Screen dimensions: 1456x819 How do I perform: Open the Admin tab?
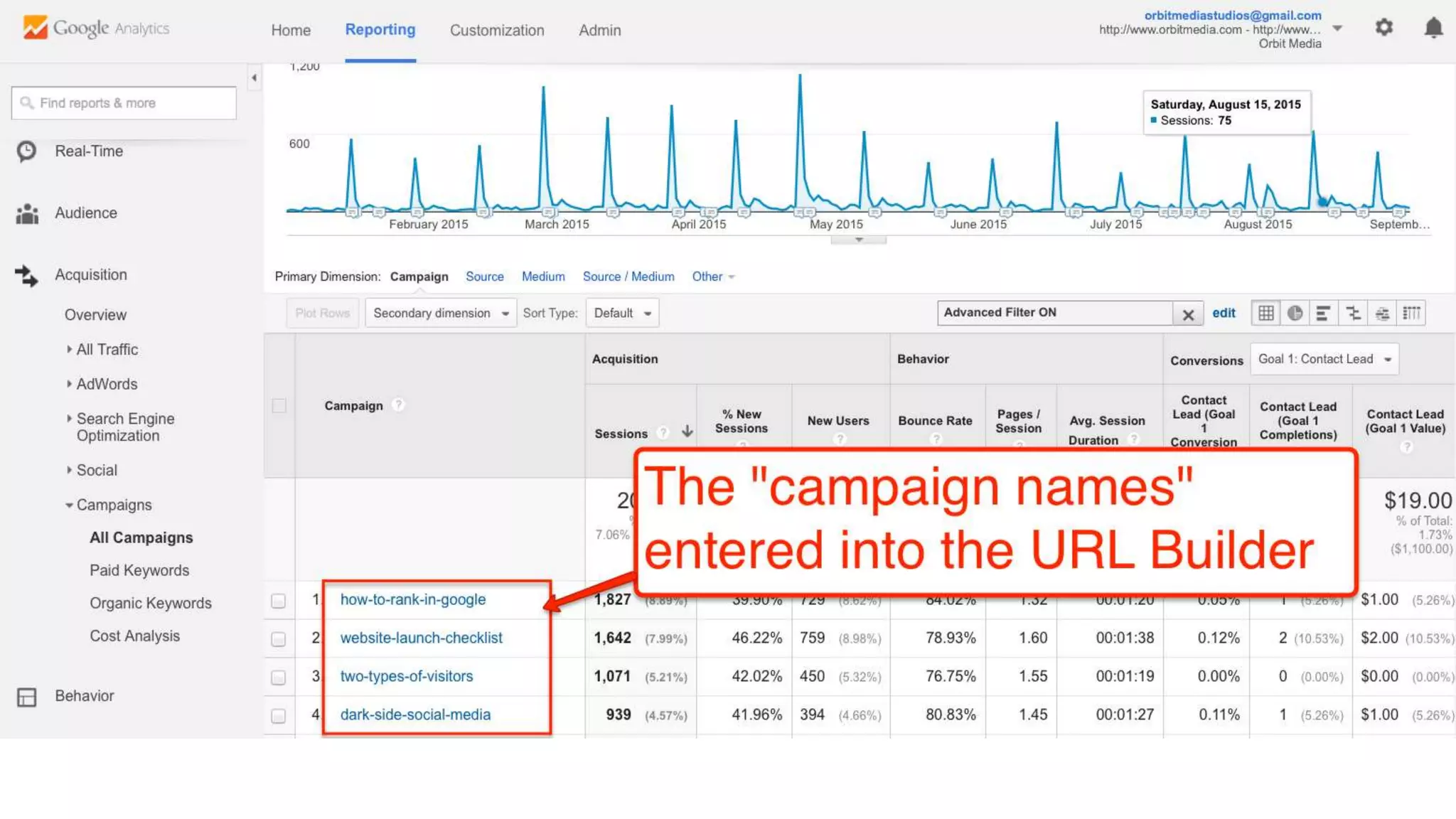(x=599, y=31)
